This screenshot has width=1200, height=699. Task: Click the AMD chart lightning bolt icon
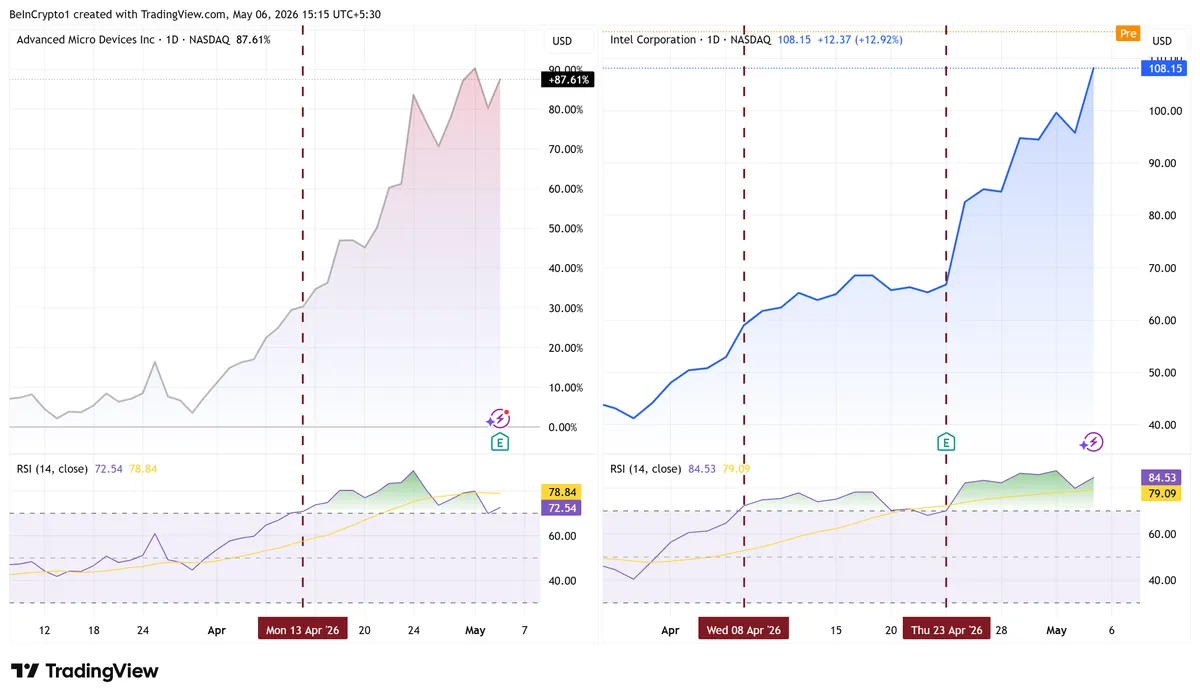(498, 419)
